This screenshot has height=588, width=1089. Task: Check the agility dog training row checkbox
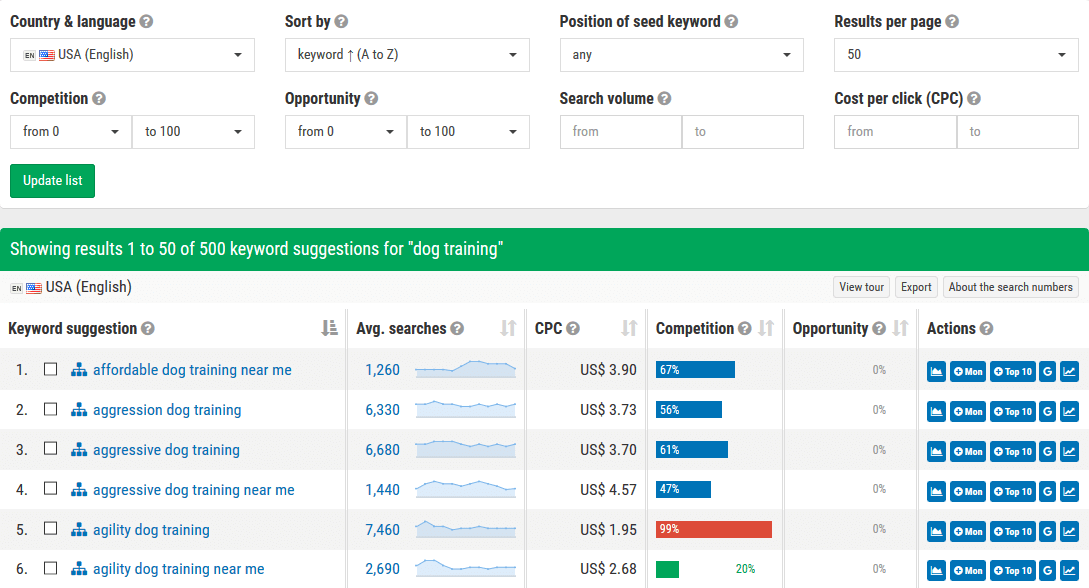(x=50, y=529)
